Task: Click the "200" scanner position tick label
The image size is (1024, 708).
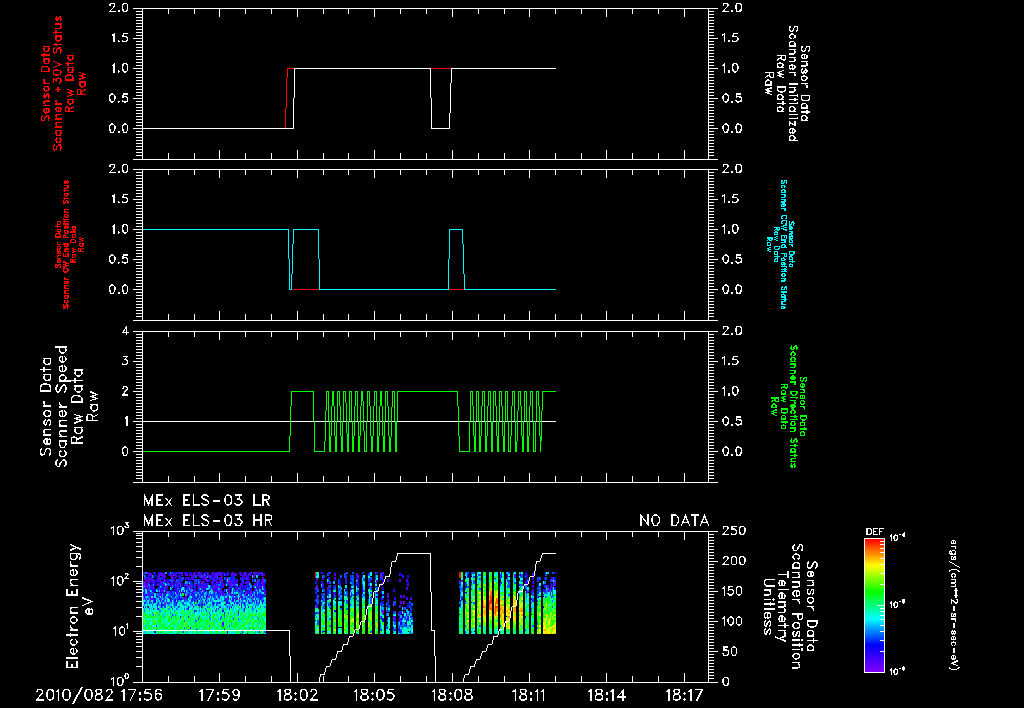Action: tap(733, 561)
